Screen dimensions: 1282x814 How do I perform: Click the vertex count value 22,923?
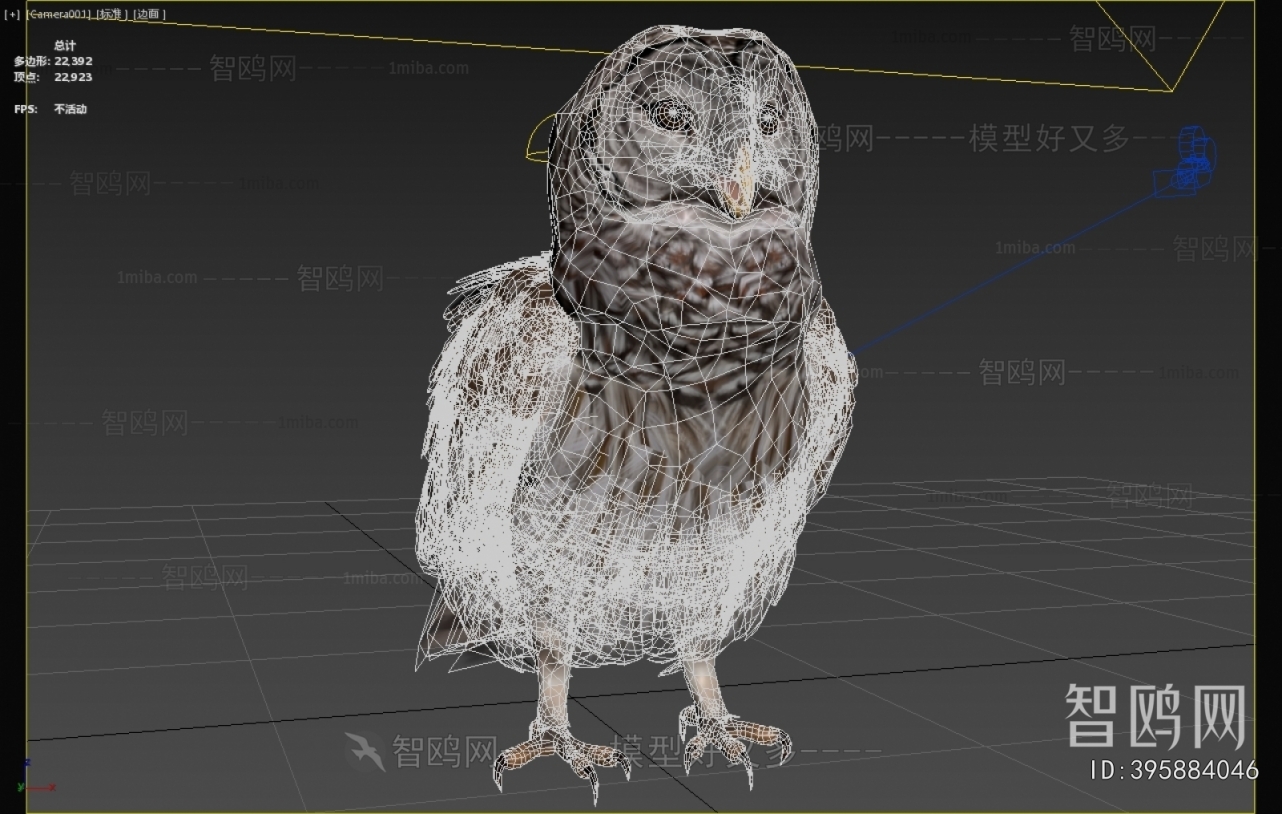click(x=73, y=77)
